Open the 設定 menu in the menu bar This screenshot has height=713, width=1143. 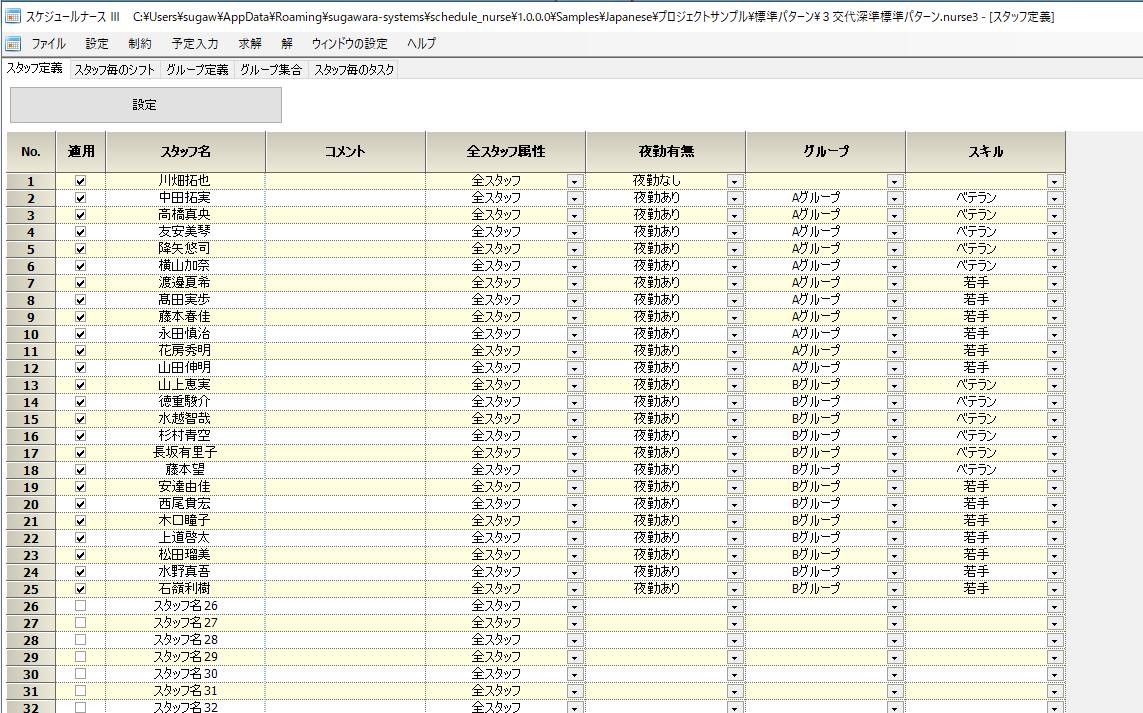click(x=96, y=44)
